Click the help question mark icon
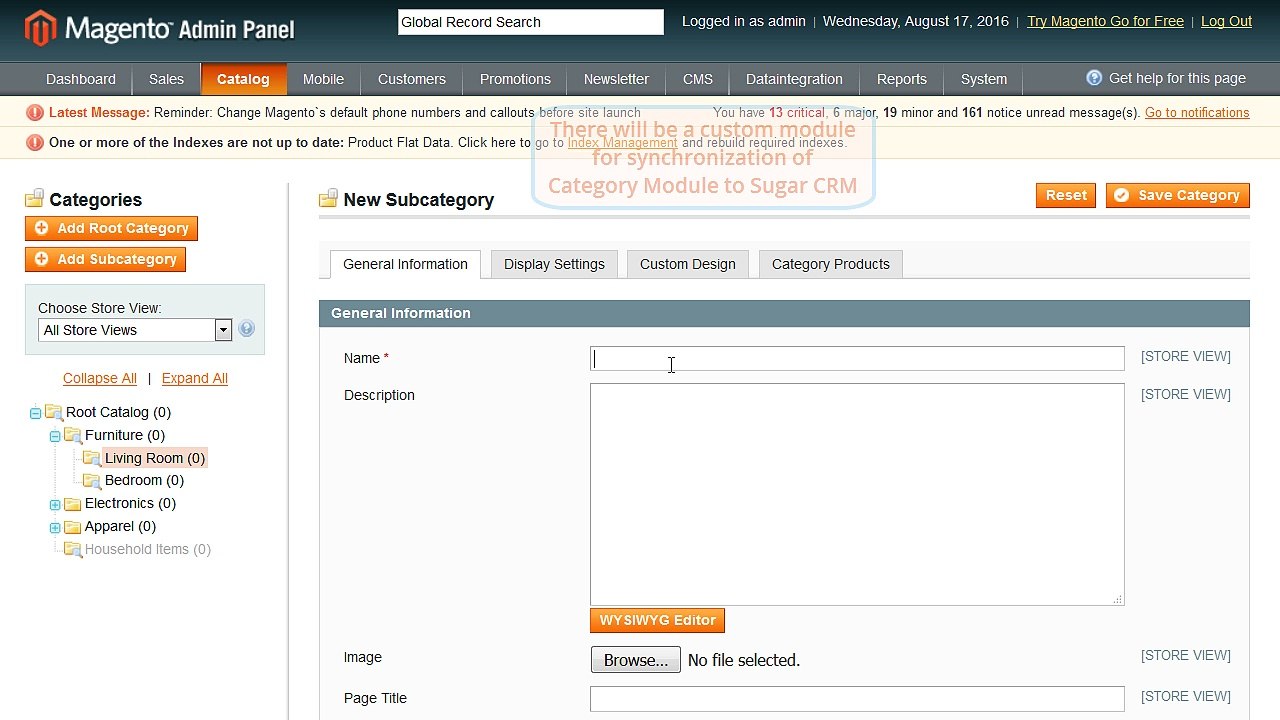Screen dimensions: 1280x720 (x=1094, y=78)
